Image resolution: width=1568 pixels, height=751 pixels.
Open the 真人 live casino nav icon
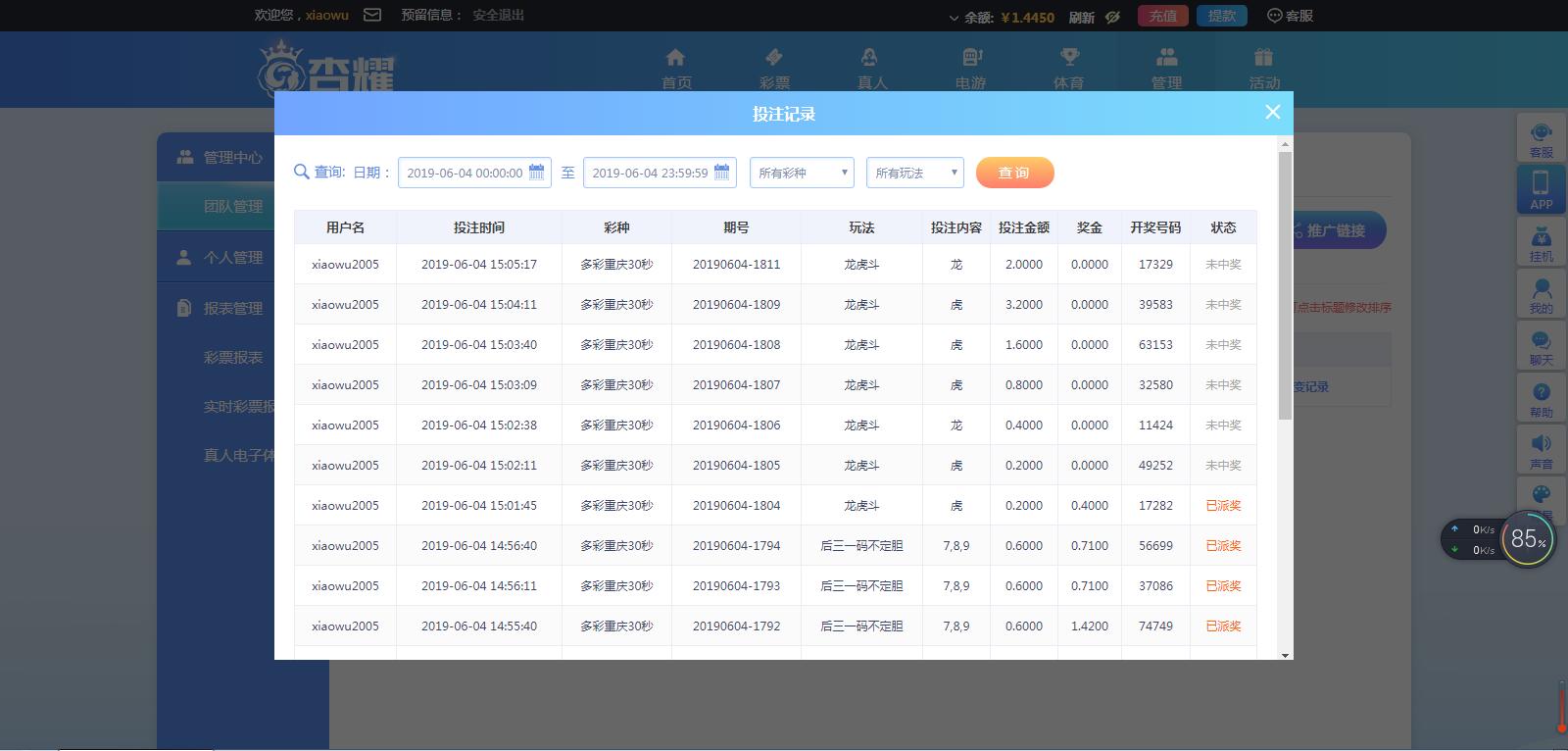[x=872, y=69]
